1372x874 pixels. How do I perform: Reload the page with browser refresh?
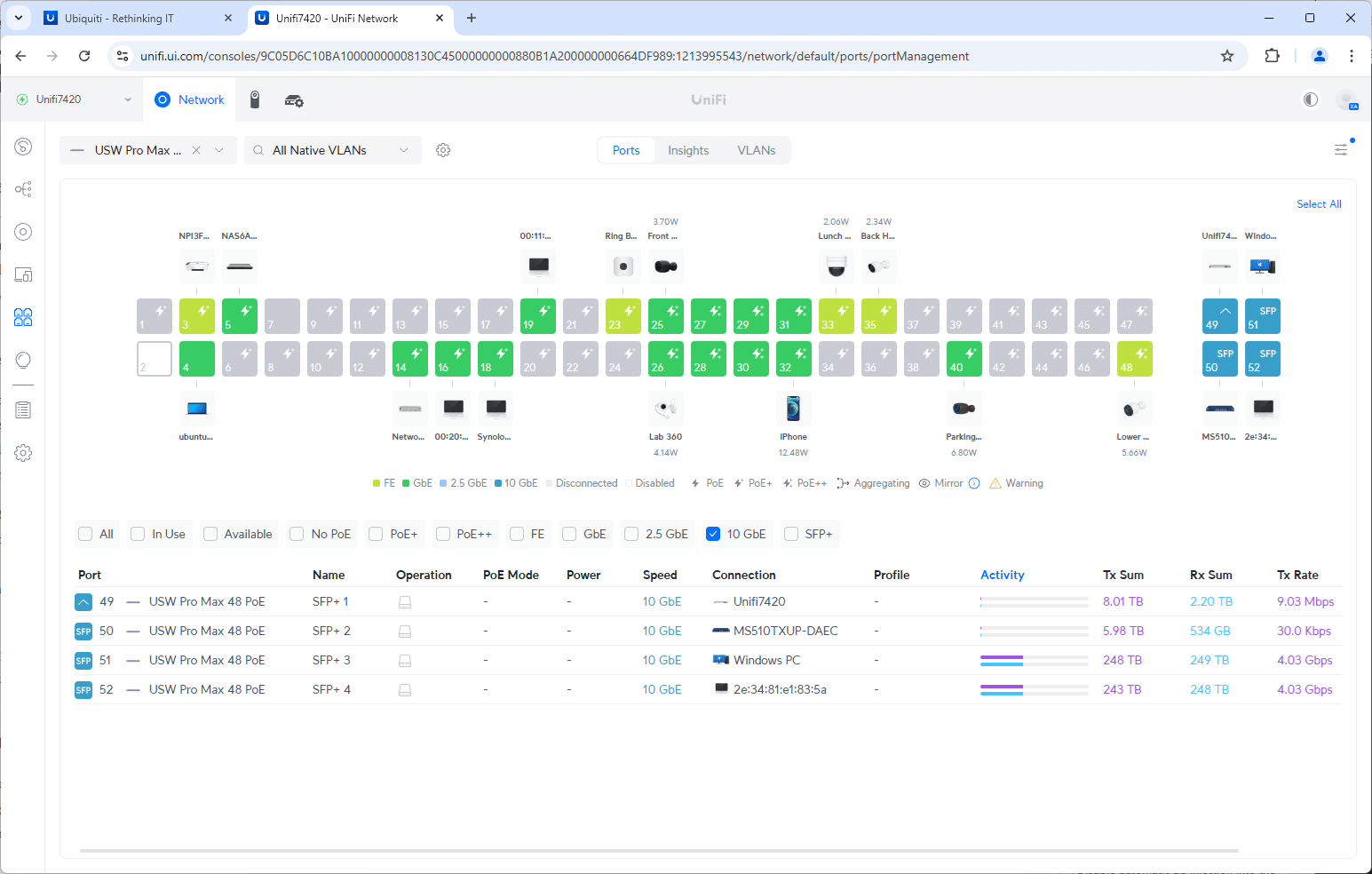[84, 56]
